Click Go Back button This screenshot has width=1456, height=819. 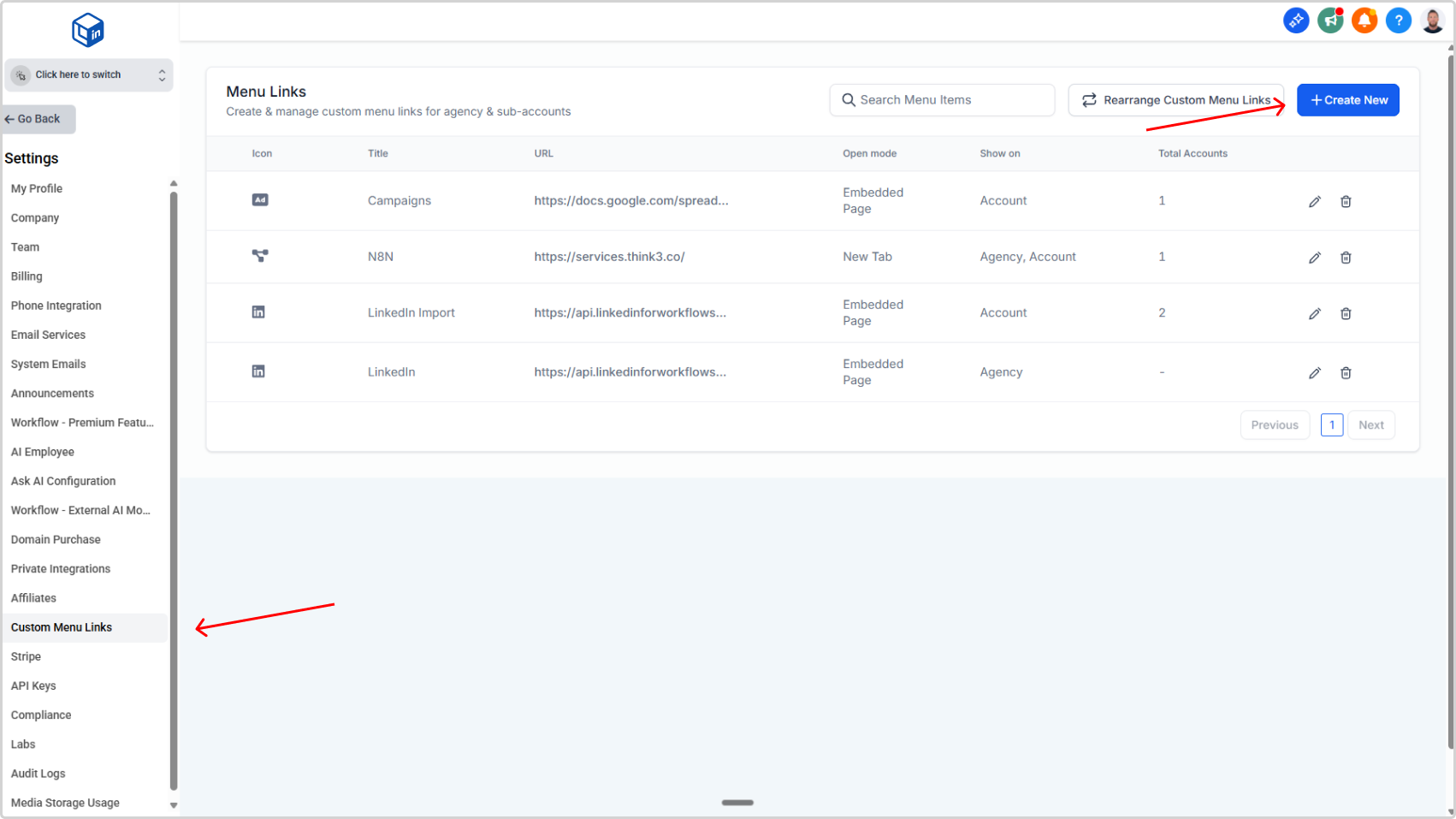tap(39, 119)
